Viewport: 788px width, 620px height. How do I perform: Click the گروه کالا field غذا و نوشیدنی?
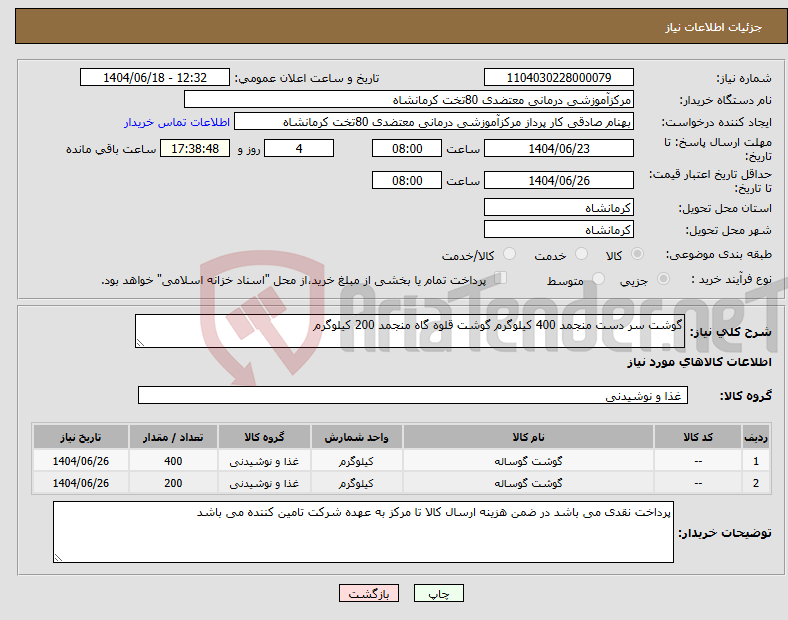click(413, 395)
